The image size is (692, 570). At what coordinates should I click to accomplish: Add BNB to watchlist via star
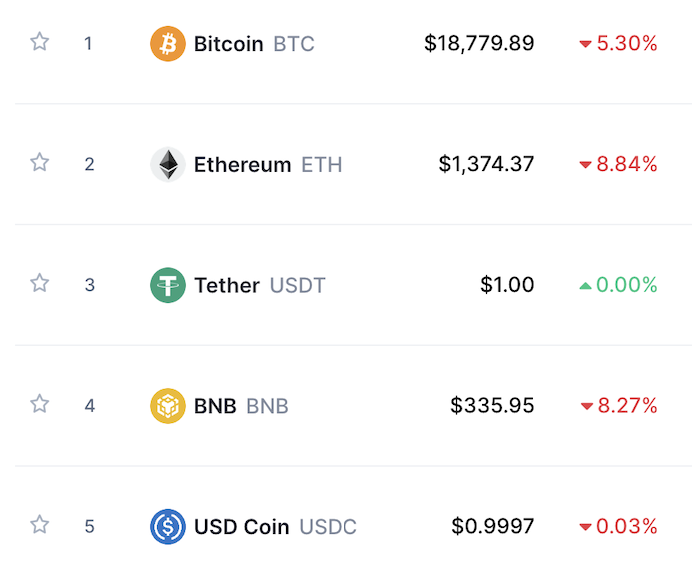click(40, 404)
